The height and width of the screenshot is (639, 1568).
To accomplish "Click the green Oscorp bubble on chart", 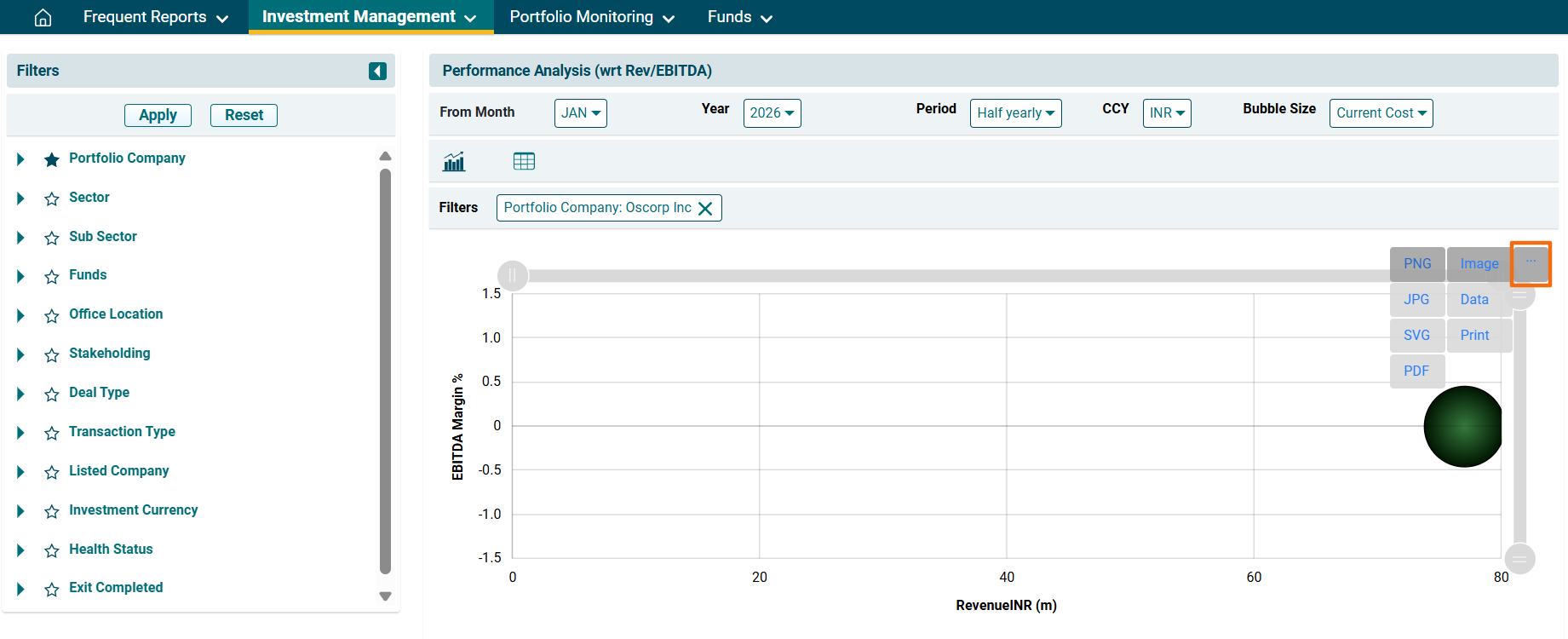I will pyautogui.click(x=1463, y=426).
